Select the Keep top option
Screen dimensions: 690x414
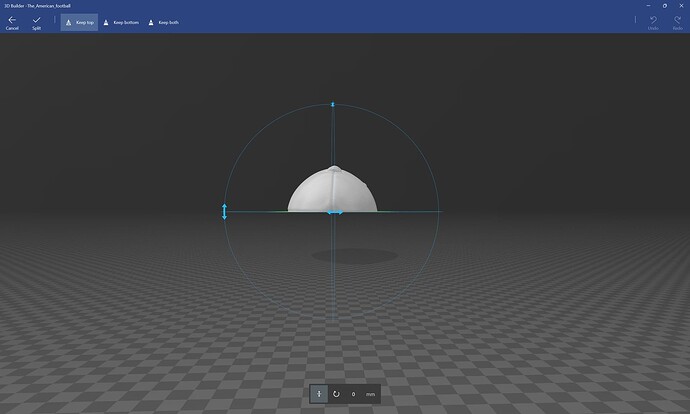(79, 22)
